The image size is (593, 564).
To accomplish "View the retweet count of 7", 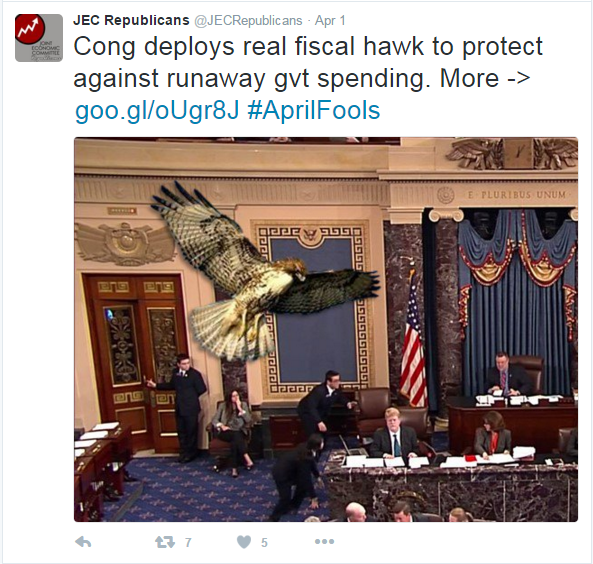I will [188, 543].
